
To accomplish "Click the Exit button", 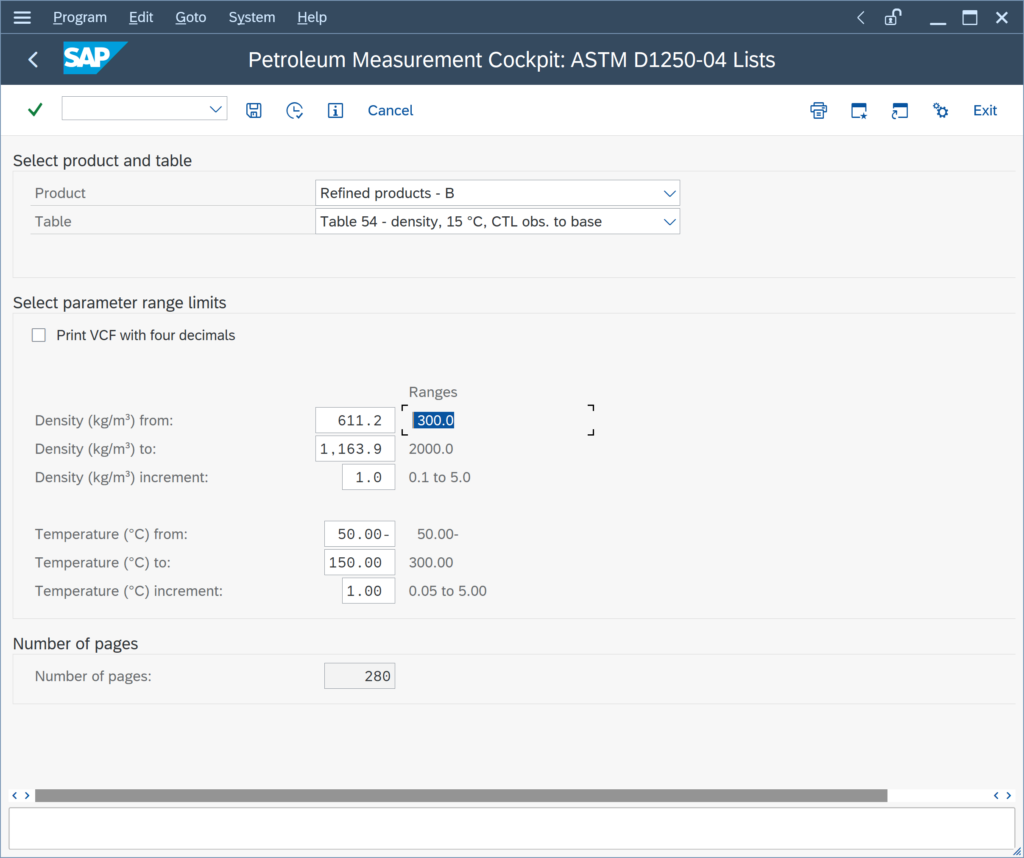I will pyautogui.click(x=985, y=110).
